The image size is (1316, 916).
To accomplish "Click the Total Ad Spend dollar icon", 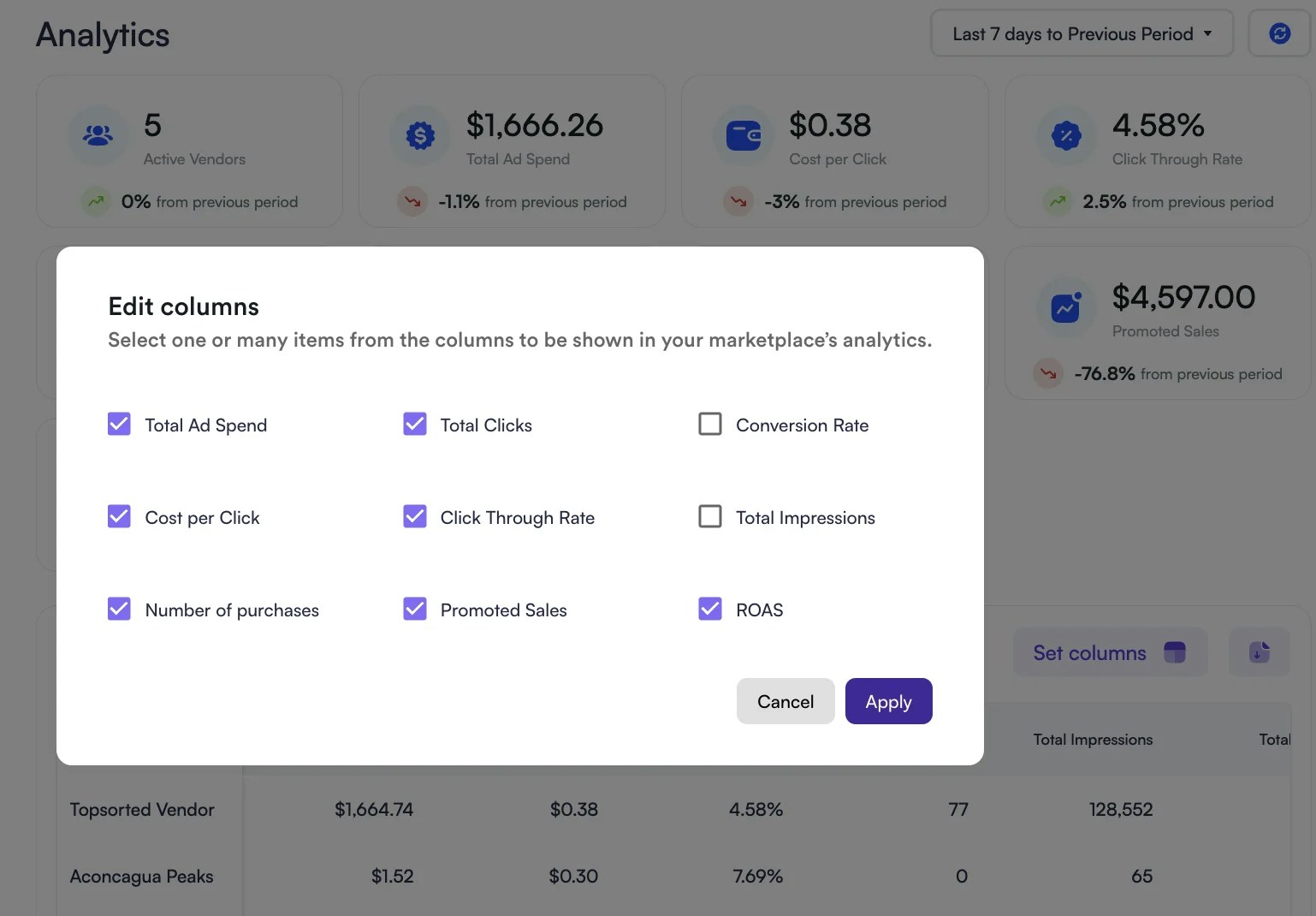I will point(419,134).
